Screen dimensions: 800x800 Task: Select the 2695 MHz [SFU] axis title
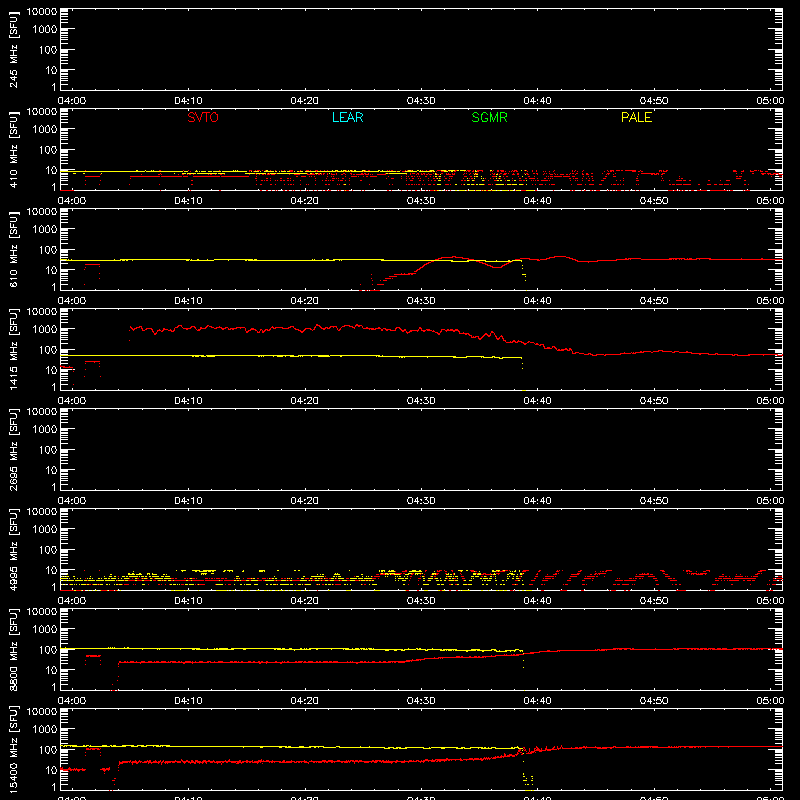(13, 449)
